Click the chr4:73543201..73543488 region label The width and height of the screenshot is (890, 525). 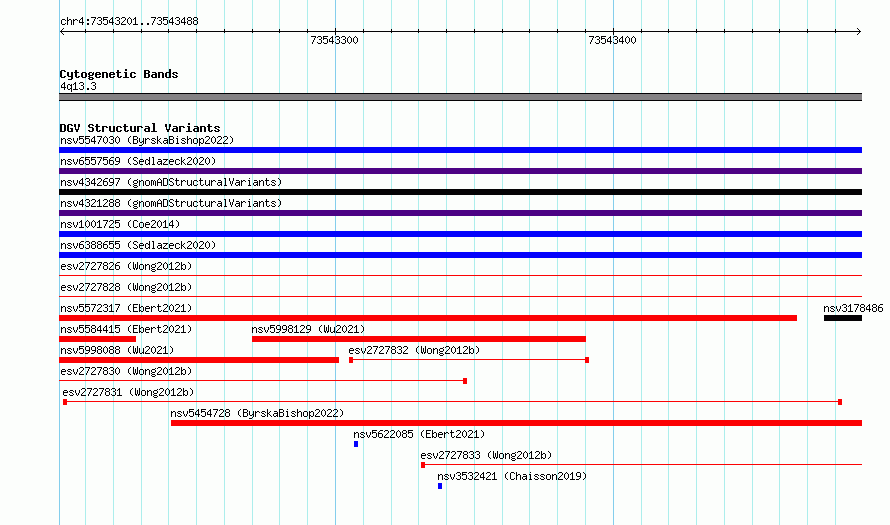(x=129, y=22)
